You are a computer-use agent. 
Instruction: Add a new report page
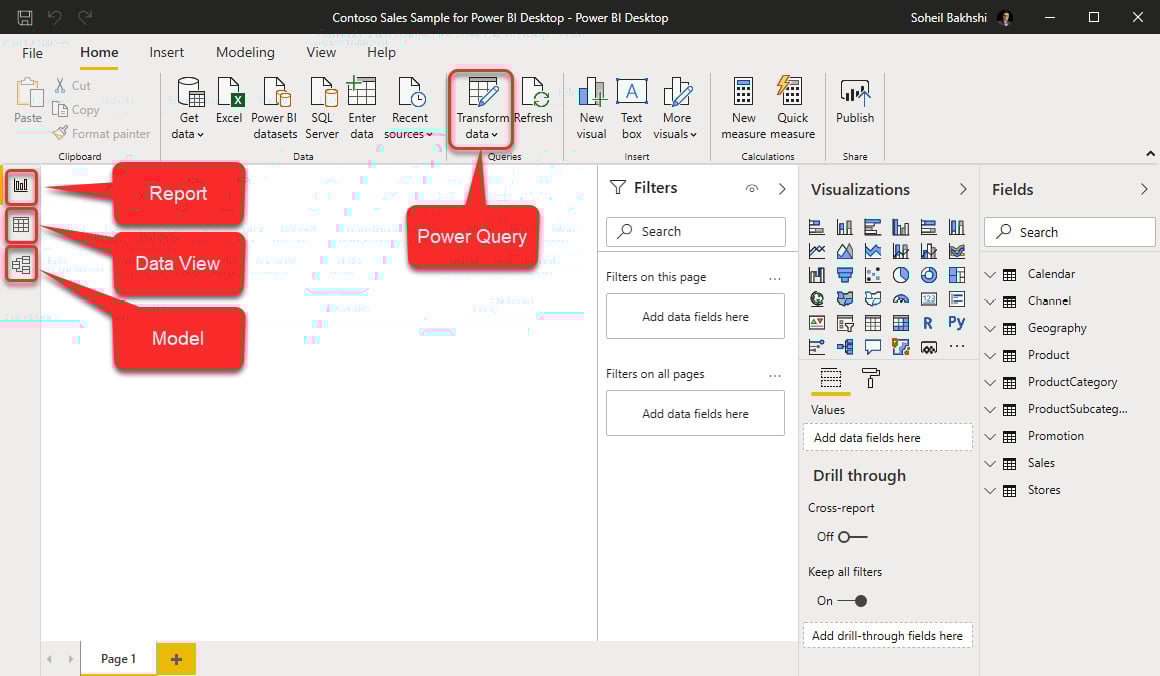176,659
